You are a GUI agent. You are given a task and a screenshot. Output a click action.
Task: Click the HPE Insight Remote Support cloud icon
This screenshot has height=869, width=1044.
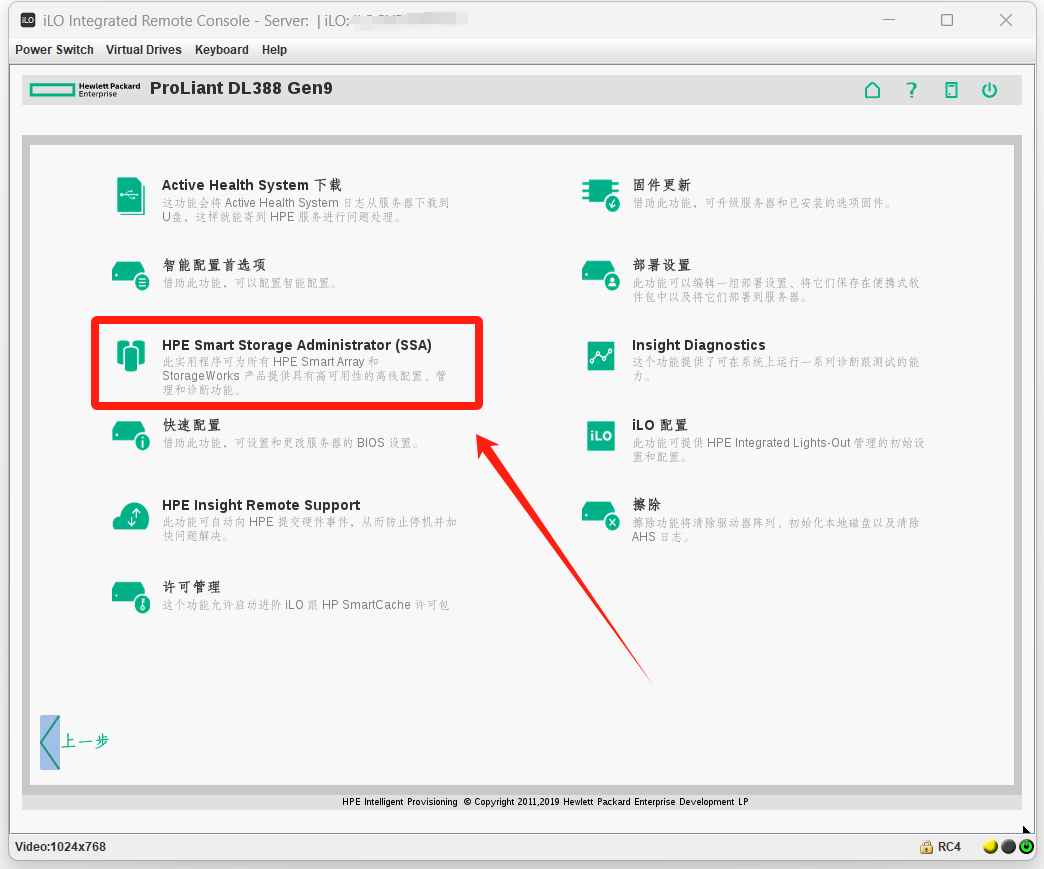[131, 516]
